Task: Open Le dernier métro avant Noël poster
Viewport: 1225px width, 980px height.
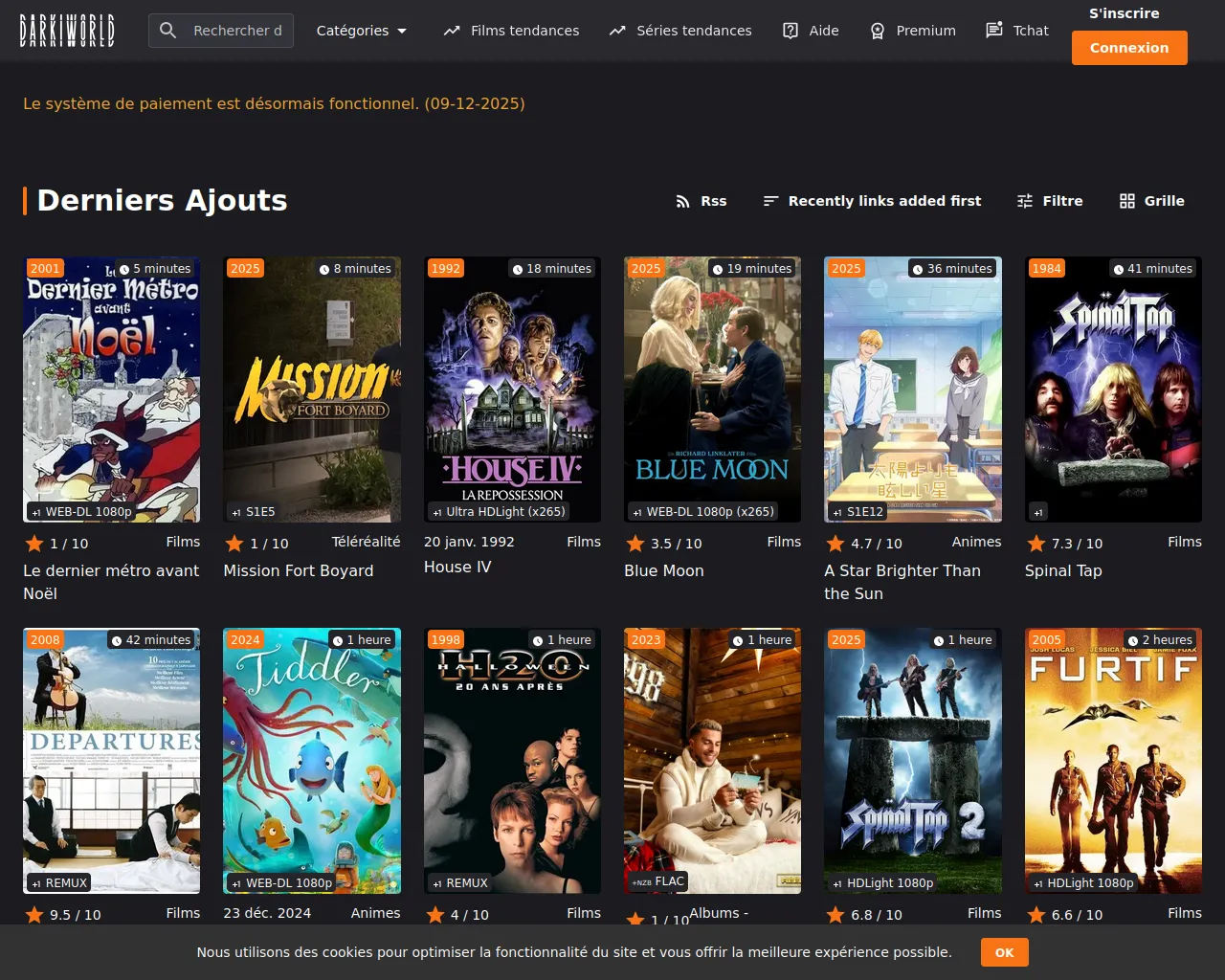Action: pos(112,390)
